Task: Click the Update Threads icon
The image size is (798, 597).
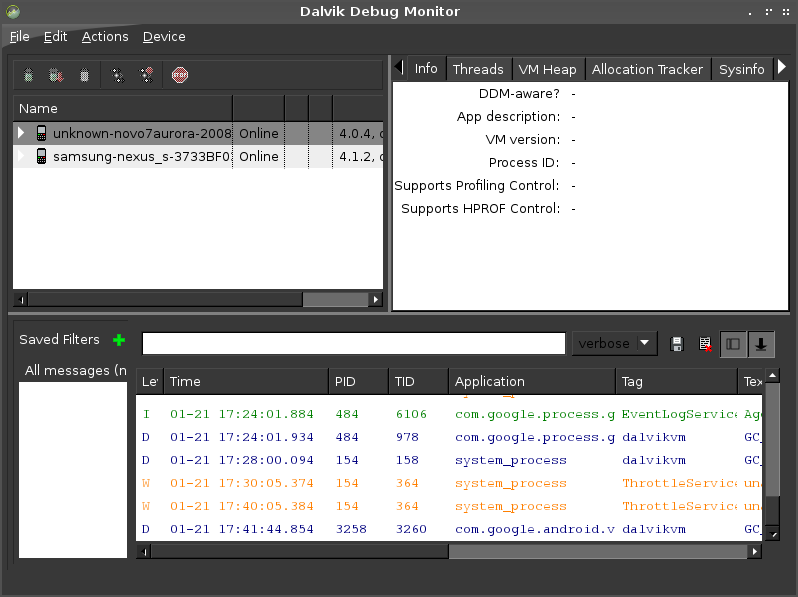Action: pos(118,75)
